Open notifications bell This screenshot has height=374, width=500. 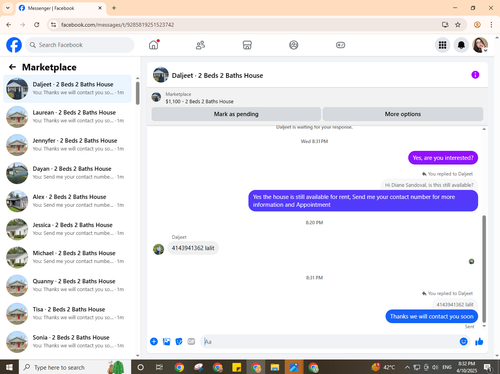pos(461,45)
